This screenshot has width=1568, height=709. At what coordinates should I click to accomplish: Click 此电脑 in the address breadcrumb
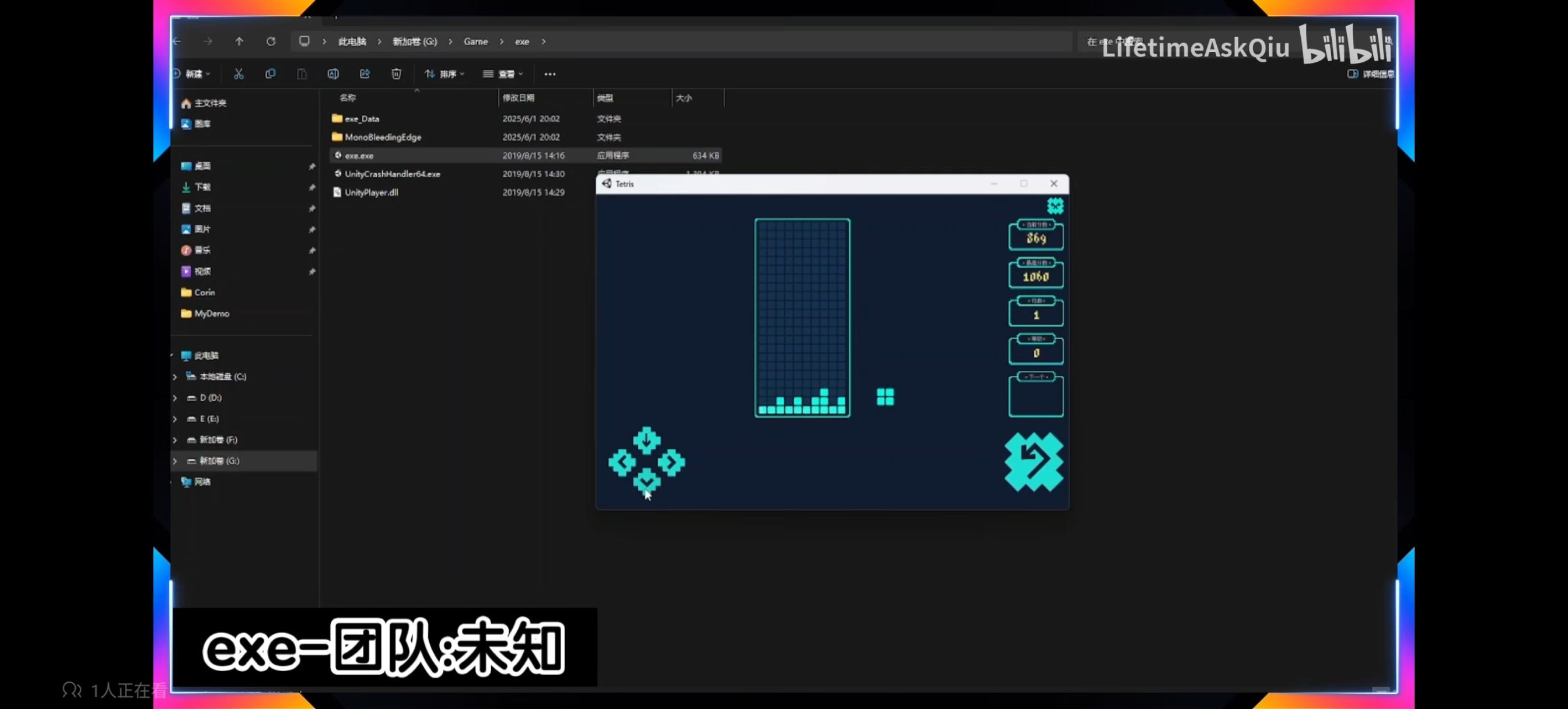click(352, 41)
